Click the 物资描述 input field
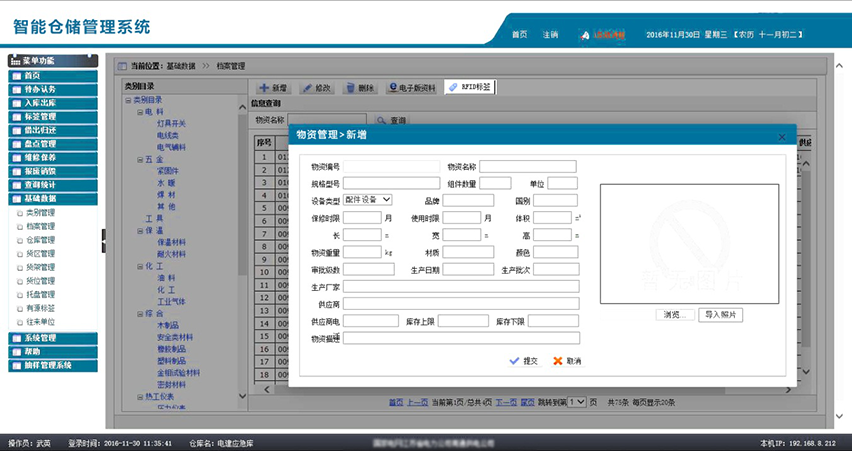The height and width of the screenshot is (451, 852). pyautogui.click(x=461, y=338)
